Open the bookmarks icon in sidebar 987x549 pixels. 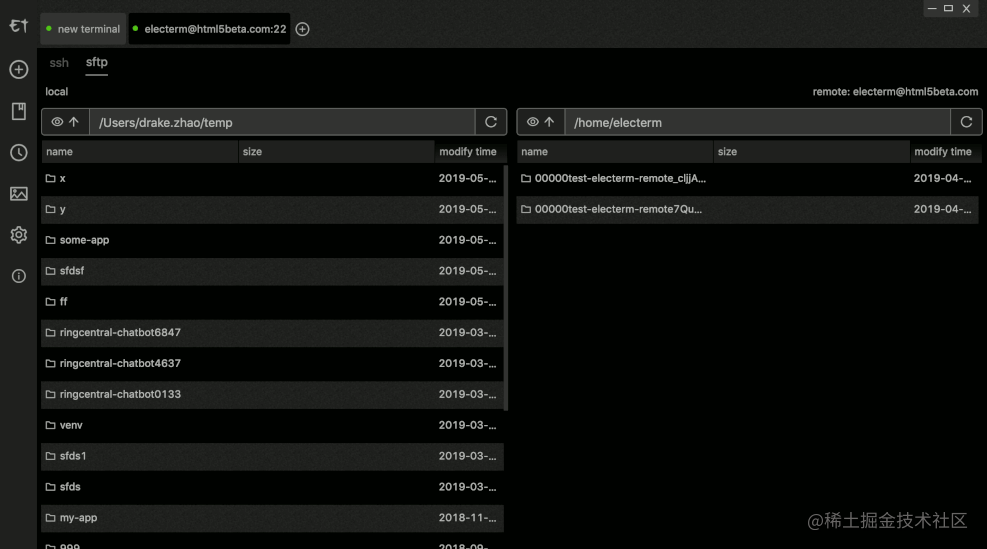pyautogui.click(x=19, y=111)
